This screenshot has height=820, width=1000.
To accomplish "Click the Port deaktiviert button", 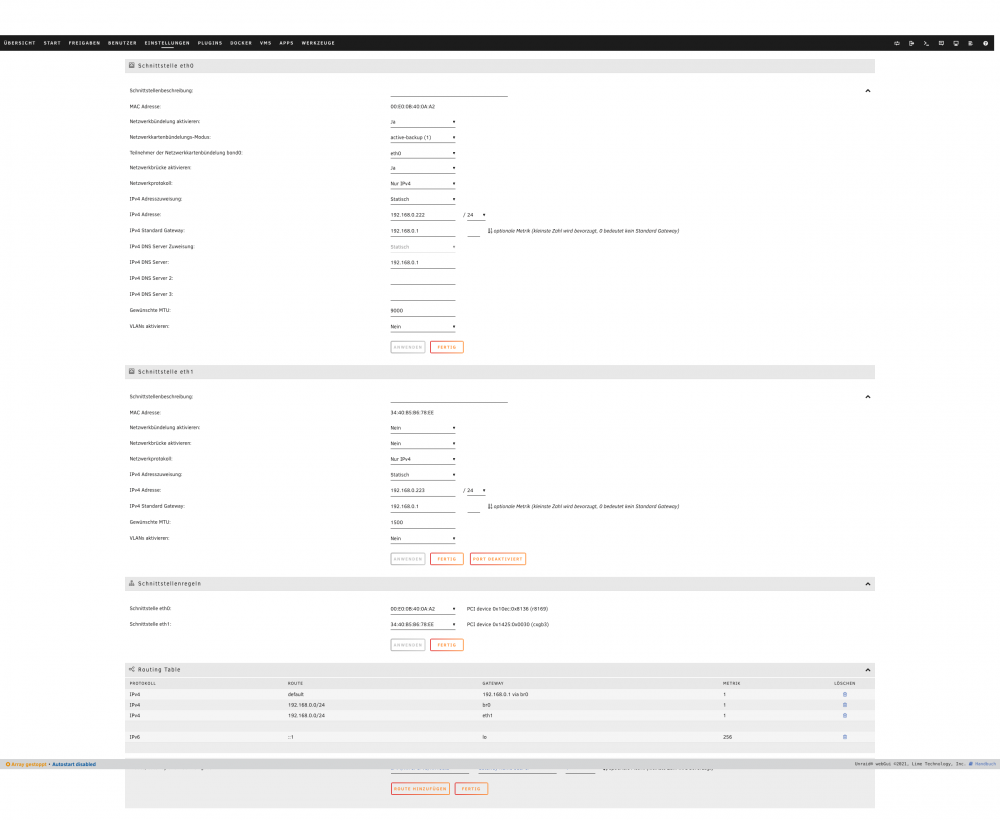I will pyautogui.click(x=497, y=559).
